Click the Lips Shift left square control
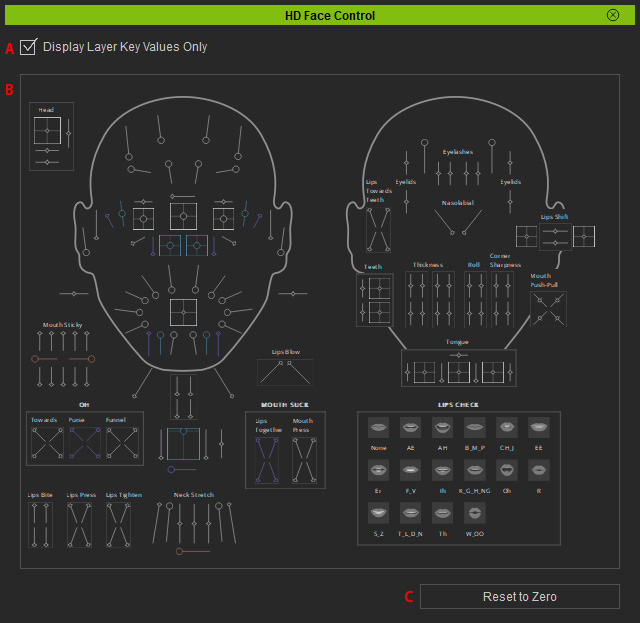Image resolution: width=640 pixels, height=623 pixels. tap(527, 237)
